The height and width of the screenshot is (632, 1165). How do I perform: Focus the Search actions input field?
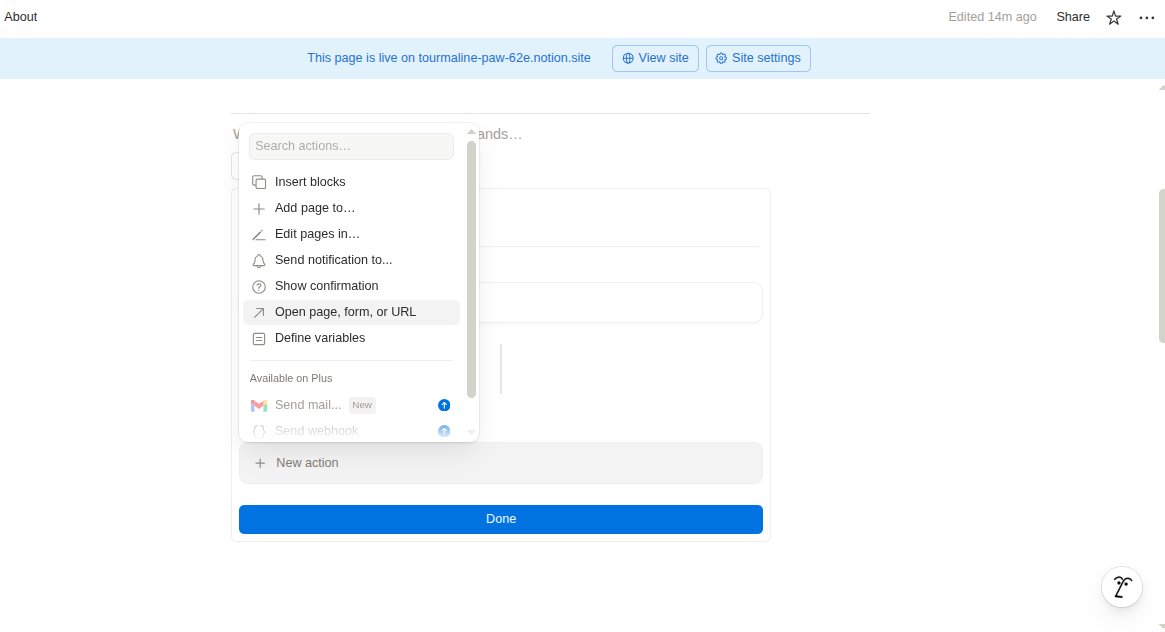(351, 146)
